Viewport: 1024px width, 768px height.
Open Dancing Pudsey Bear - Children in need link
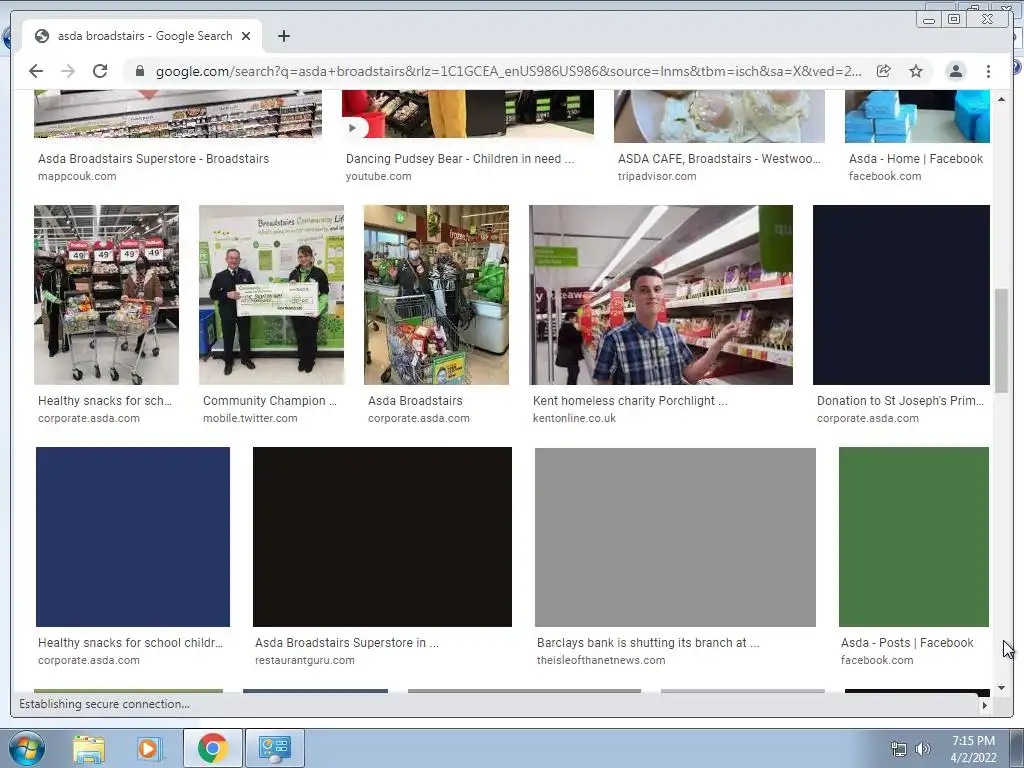pos(460,159)
